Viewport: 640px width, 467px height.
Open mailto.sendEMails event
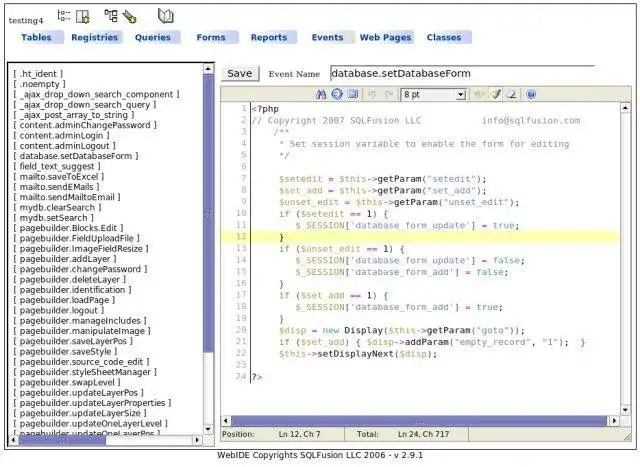point(56,187)
